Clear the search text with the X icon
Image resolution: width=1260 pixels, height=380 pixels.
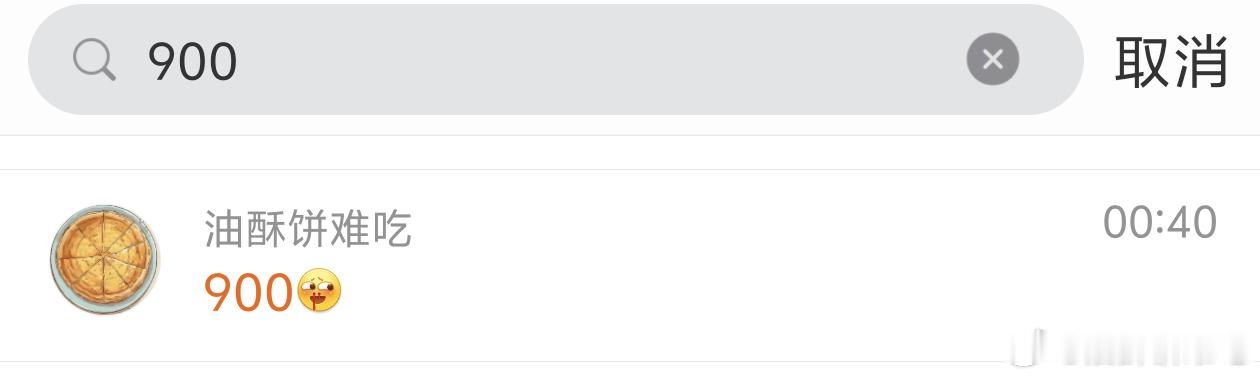(992, 59)
